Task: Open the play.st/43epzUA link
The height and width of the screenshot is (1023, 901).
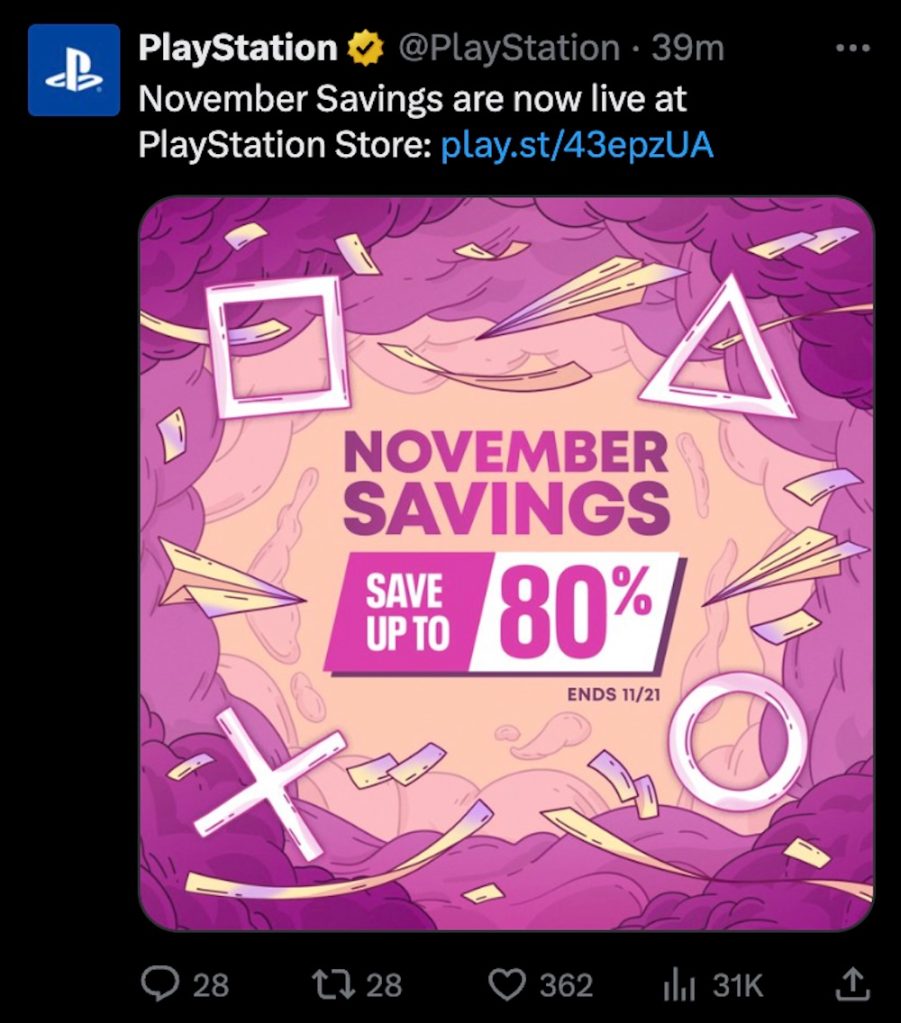Action: pyautogui.click(x=577, y=145)
